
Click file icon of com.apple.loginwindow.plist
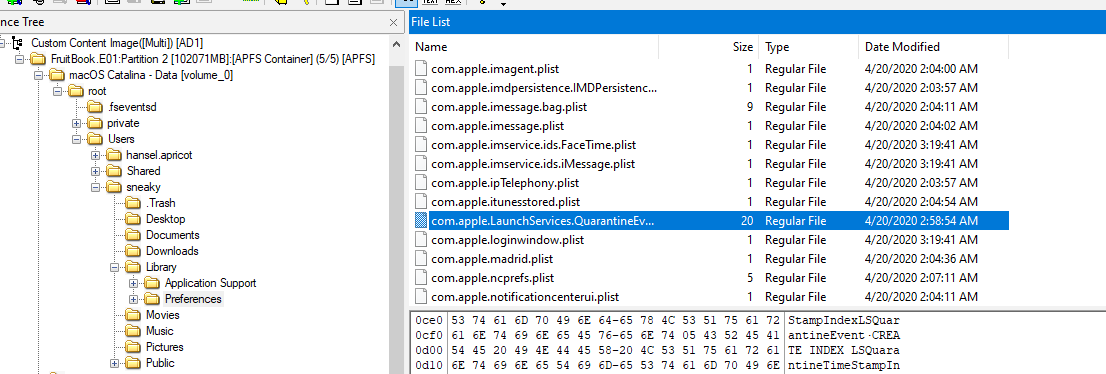tap(421, 240)
